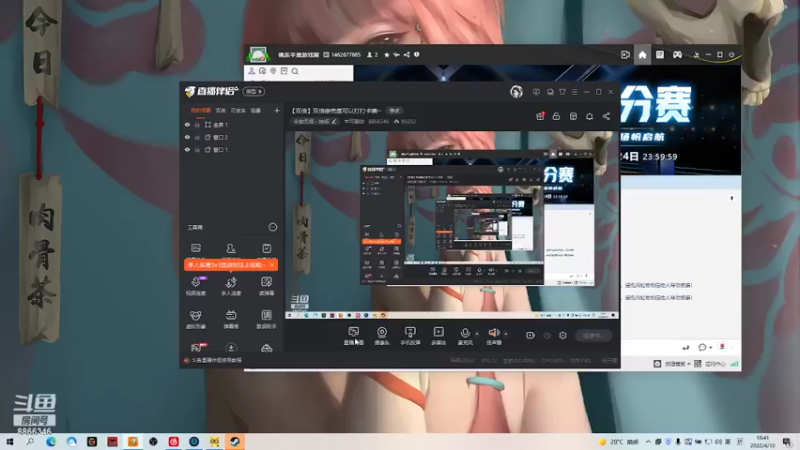Toggle visibility eye for 窗口 2 source
The image size is (800, 450).
point(187,137)
